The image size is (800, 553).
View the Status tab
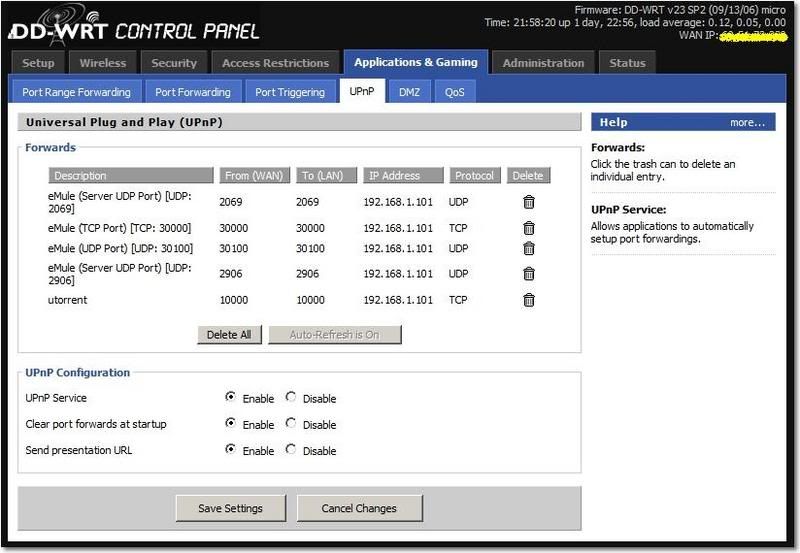[x=627, y=63]
